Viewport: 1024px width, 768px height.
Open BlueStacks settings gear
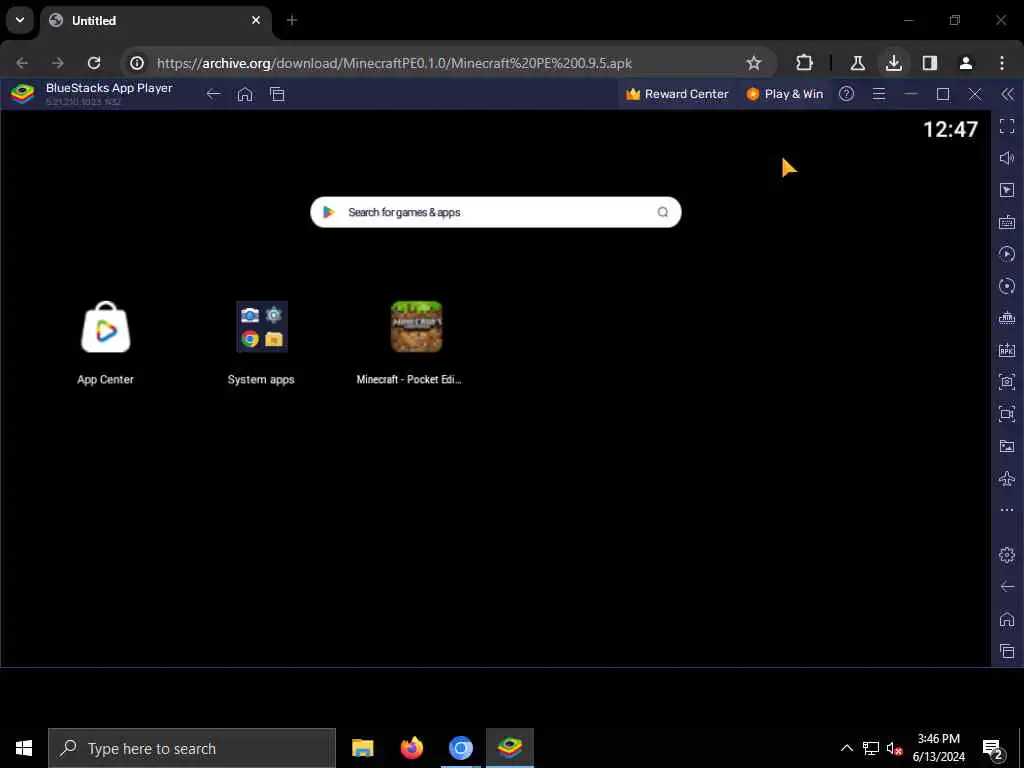click(1007, 554)
